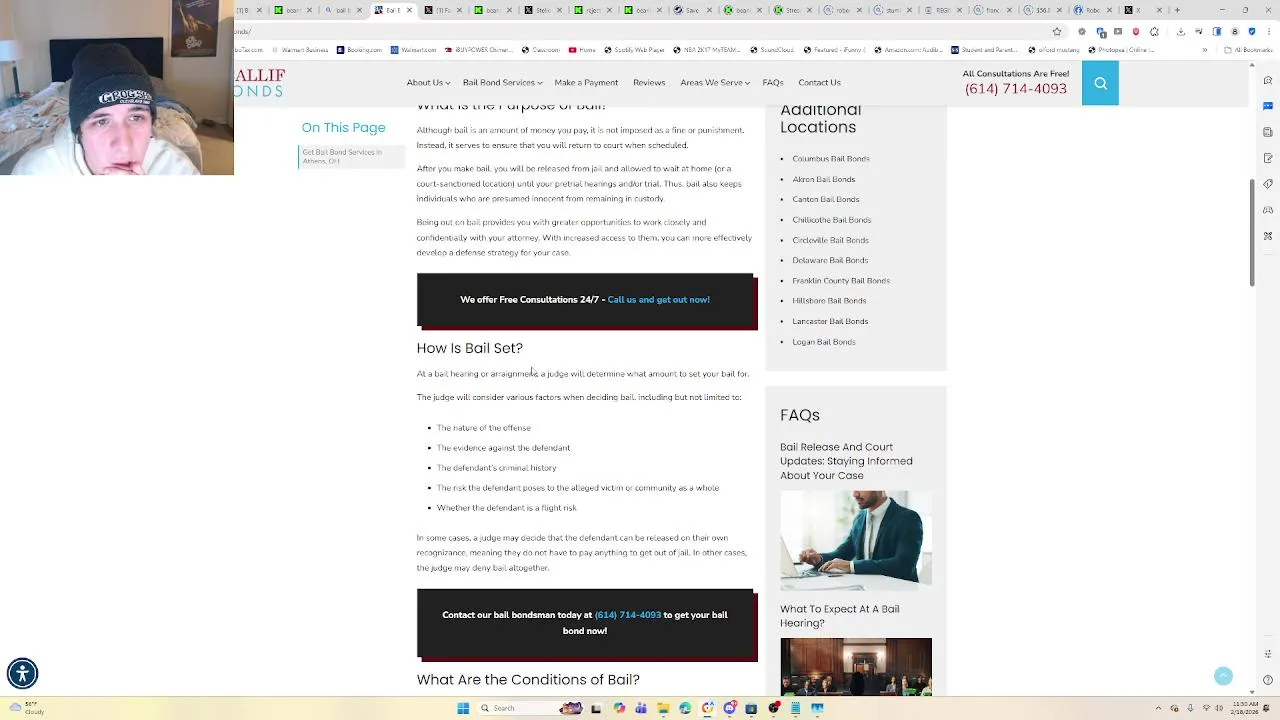Click the Task View taskbar icon

596,708
